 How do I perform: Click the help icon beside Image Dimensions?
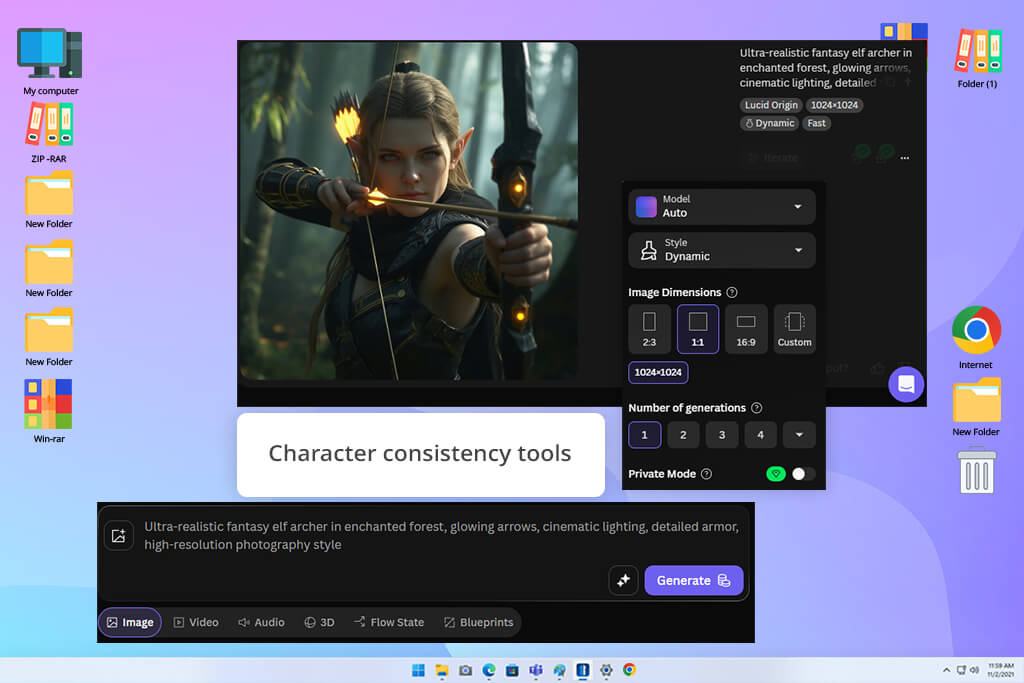pos(732,293)
